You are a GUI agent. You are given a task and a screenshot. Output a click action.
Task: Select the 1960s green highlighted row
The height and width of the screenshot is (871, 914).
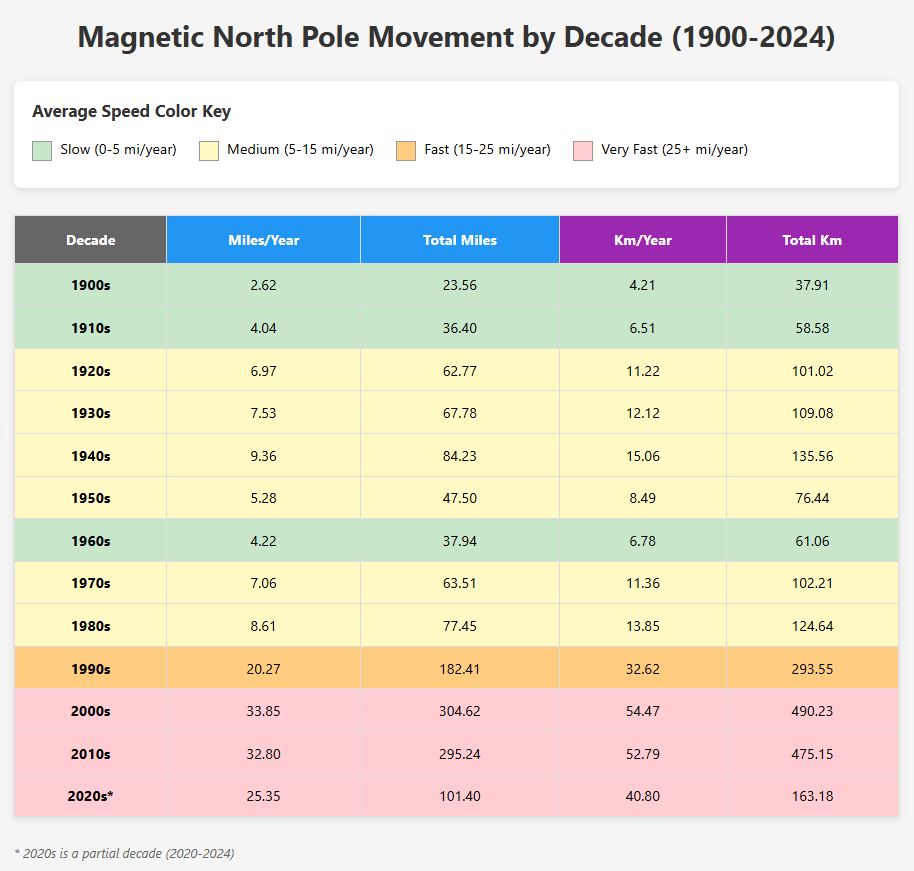(x=457, y=540)
